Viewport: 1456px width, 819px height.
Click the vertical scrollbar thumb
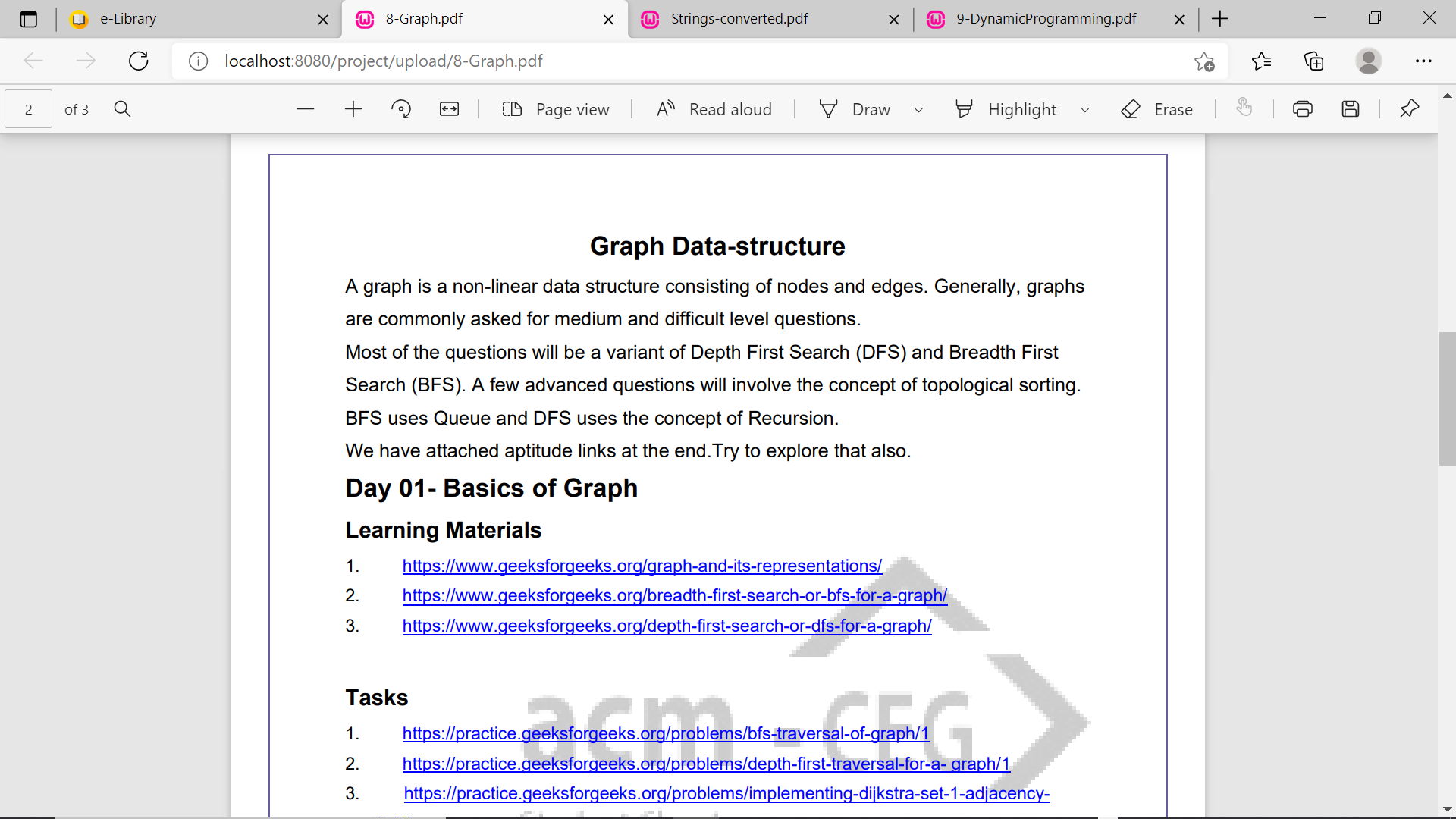click(x=1446, y=398)
